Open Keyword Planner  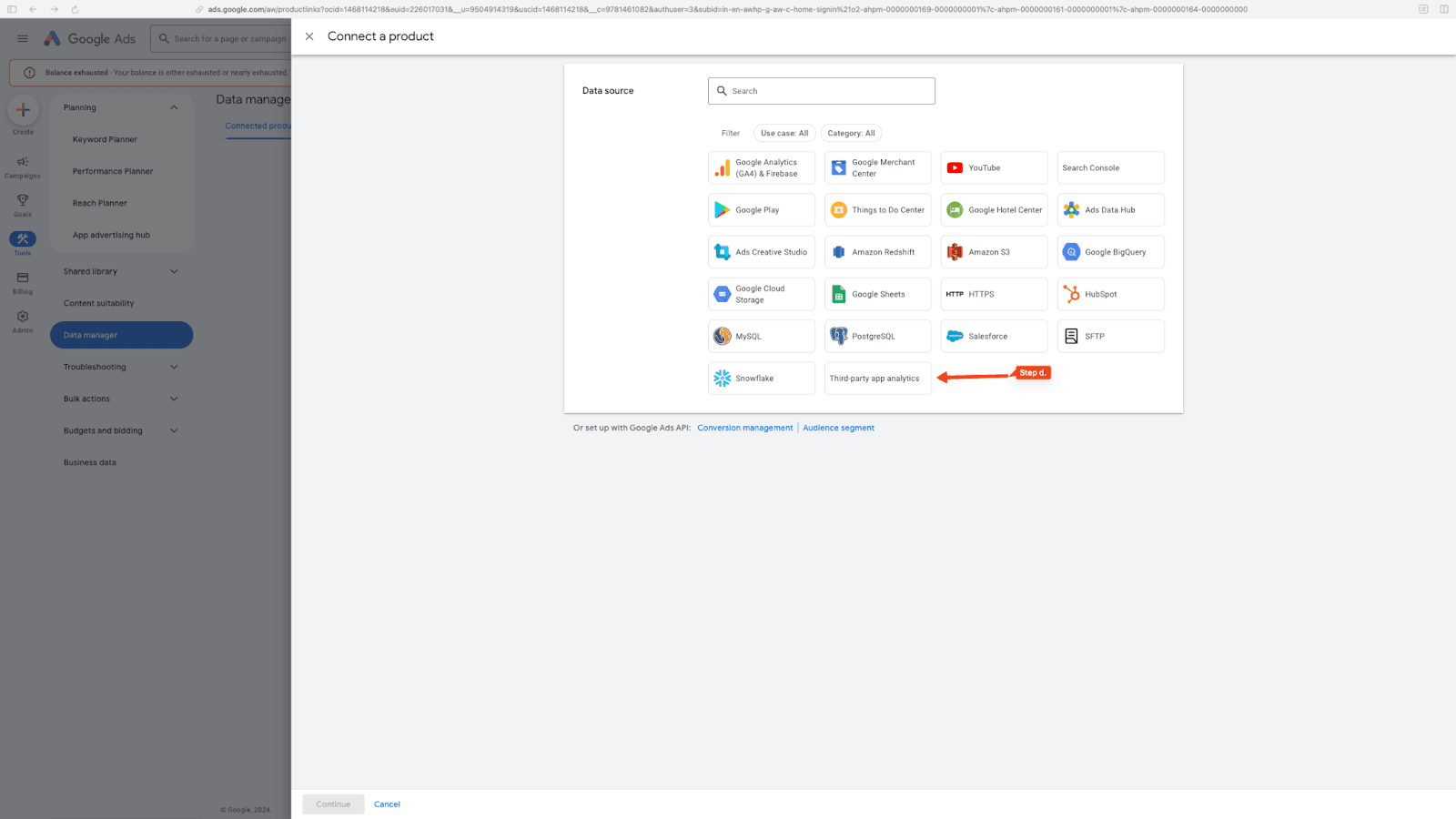click(105, 139)
